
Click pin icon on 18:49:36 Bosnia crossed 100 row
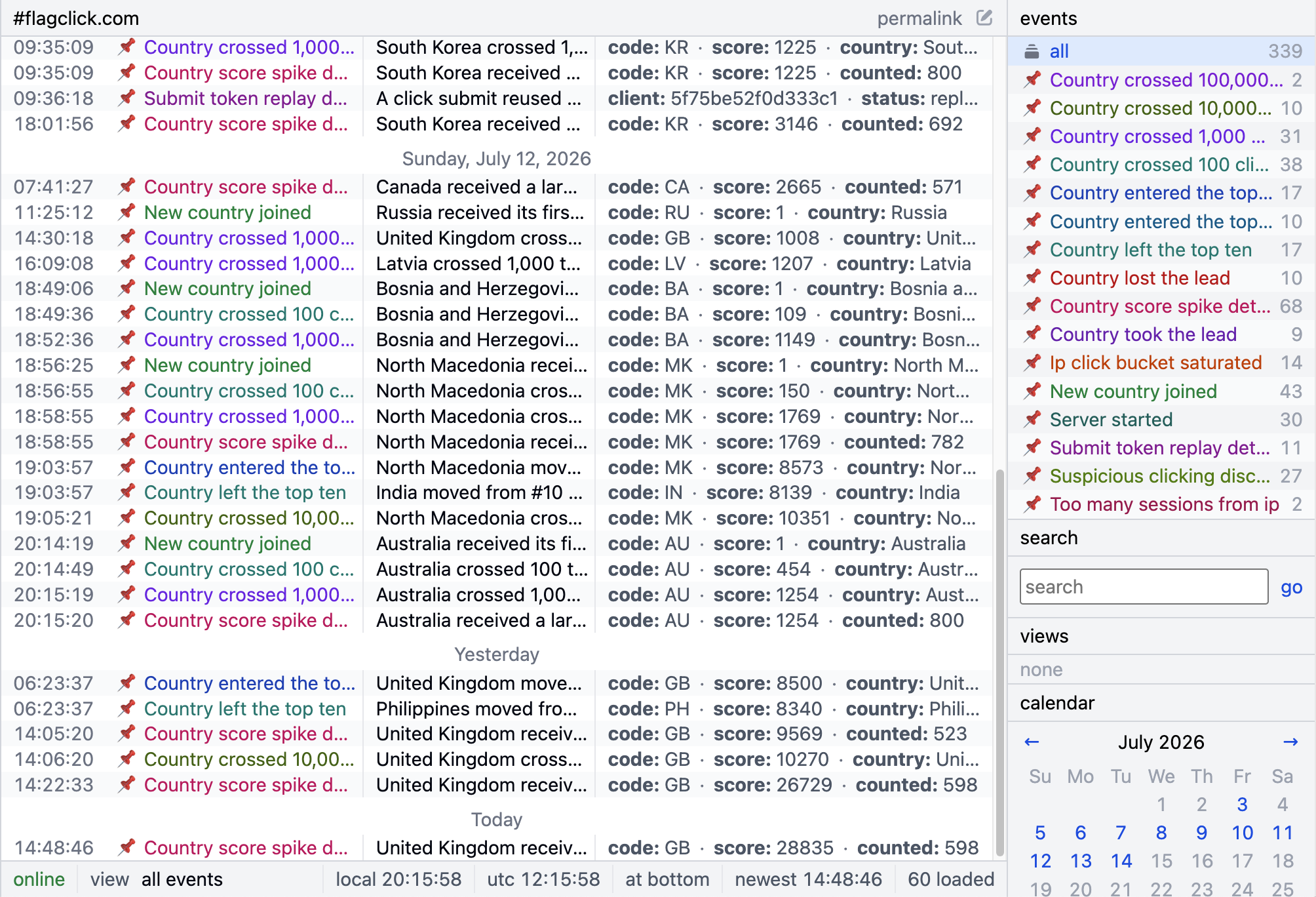(127, 313)
